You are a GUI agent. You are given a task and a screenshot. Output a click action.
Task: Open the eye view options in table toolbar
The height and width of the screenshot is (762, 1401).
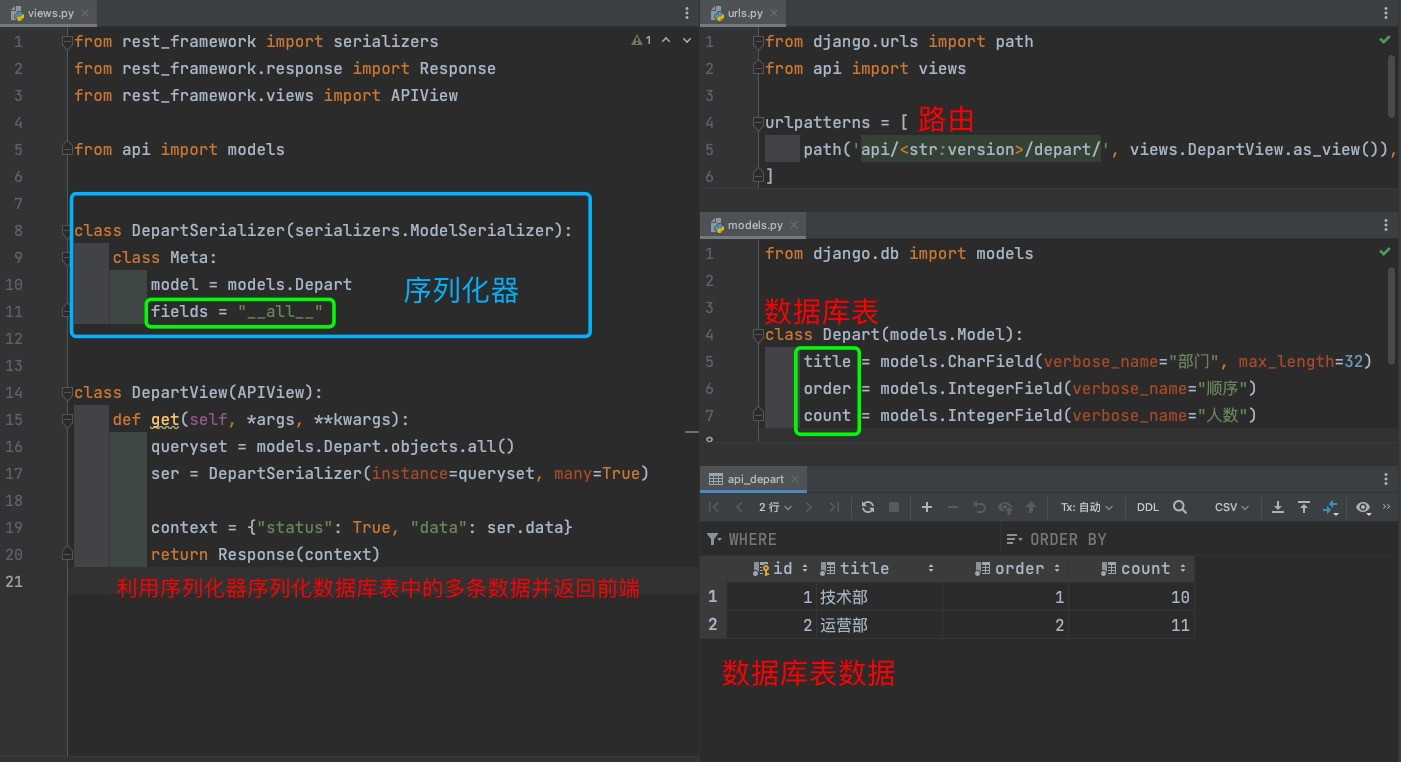(1363, 507)
